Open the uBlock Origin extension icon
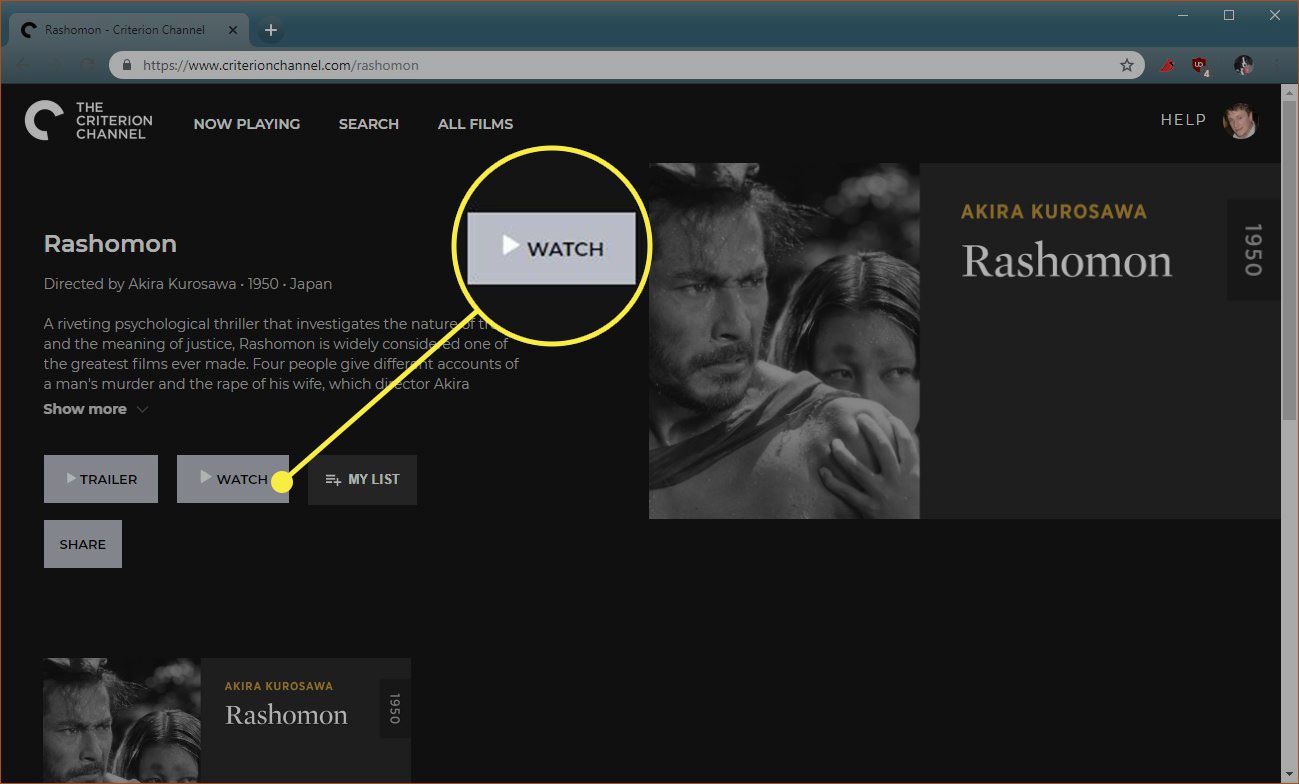The height and width of the screenshot is (784, 1299). point(1200,65)
